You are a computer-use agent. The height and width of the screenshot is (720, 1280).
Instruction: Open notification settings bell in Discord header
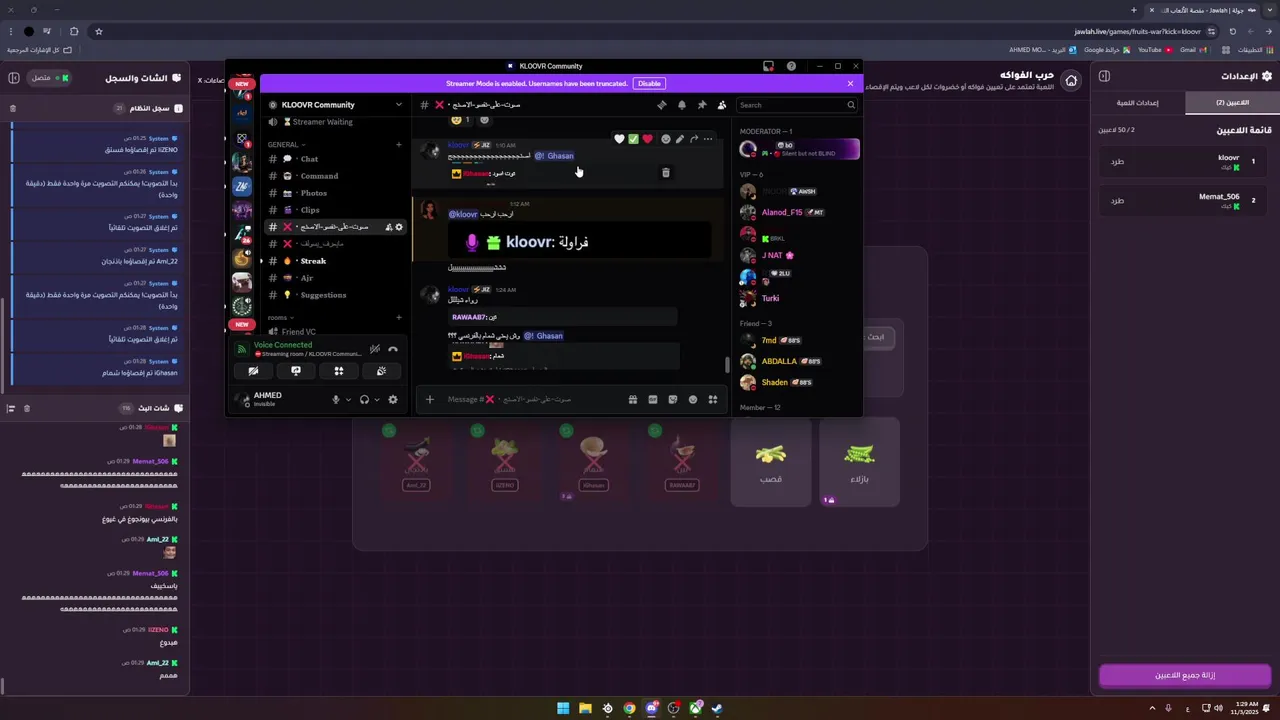pos(682,105)
